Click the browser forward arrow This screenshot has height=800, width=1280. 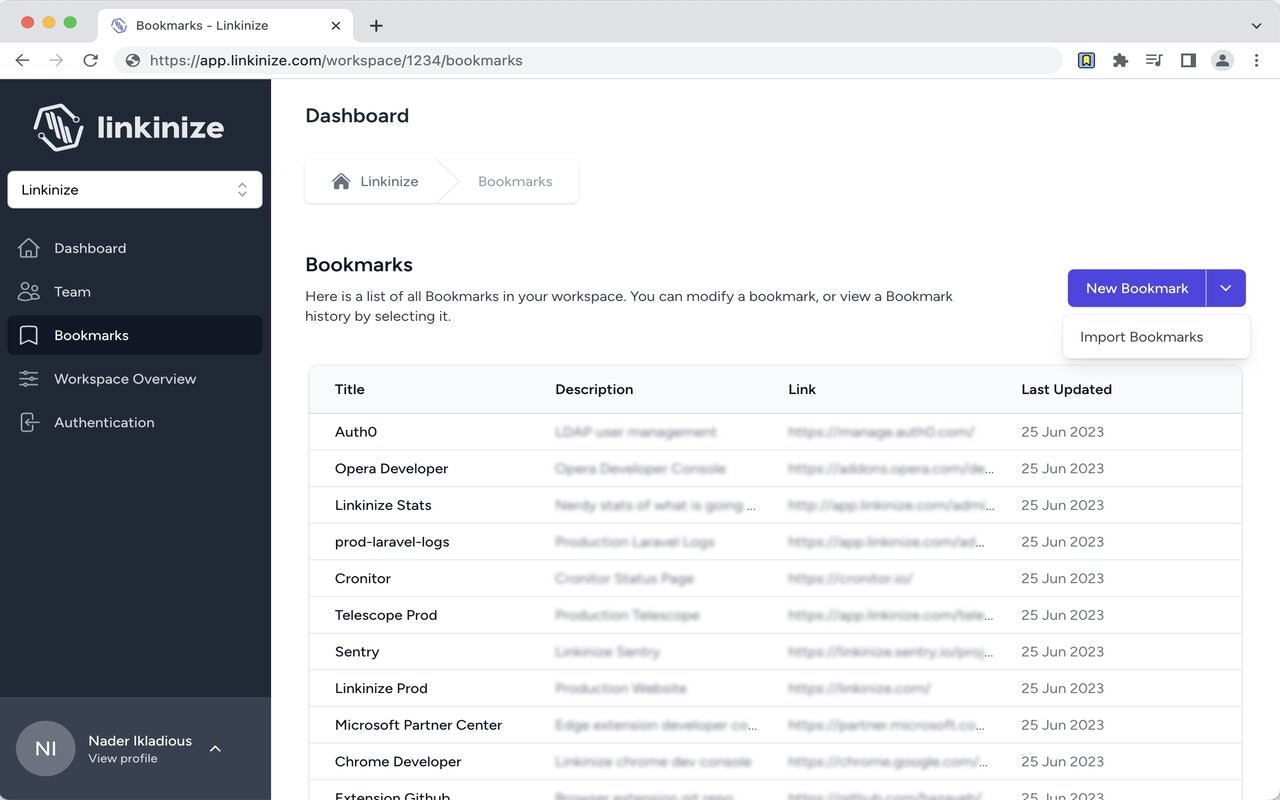56,60
